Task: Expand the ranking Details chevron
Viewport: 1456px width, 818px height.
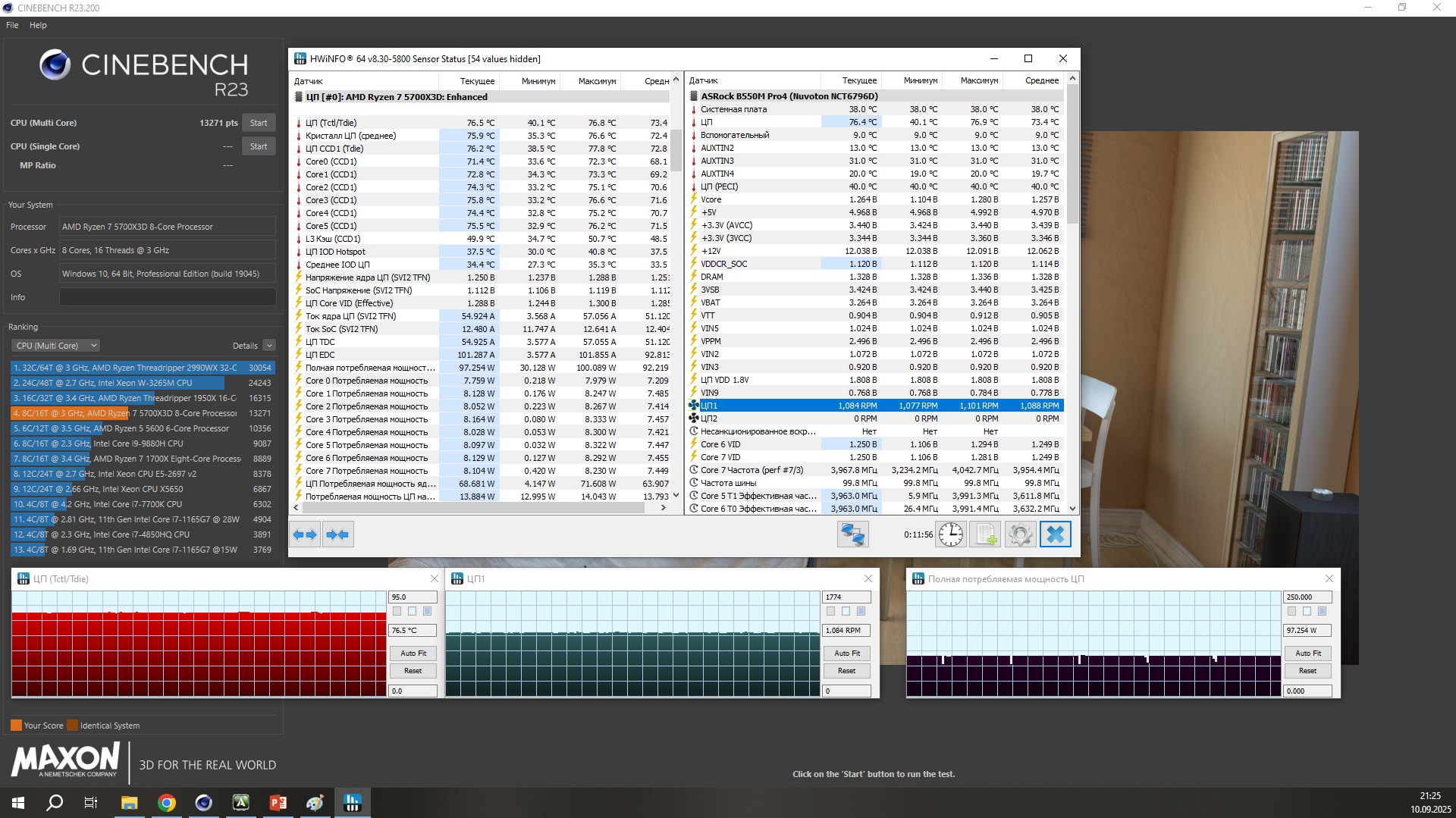Action: pyautogui.click(x=269, y=346)
